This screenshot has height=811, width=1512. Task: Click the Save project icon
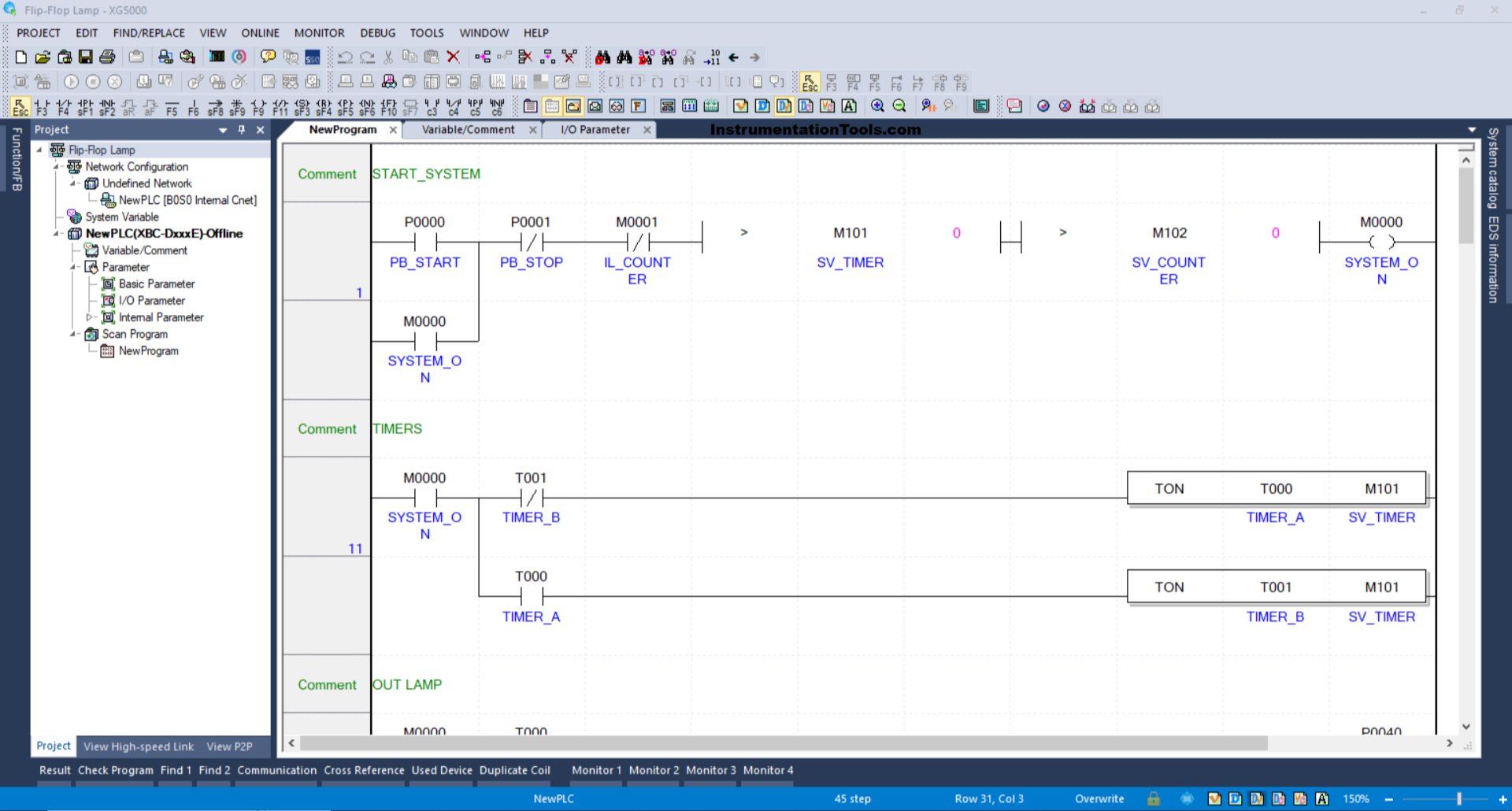[x=86, y=57]
